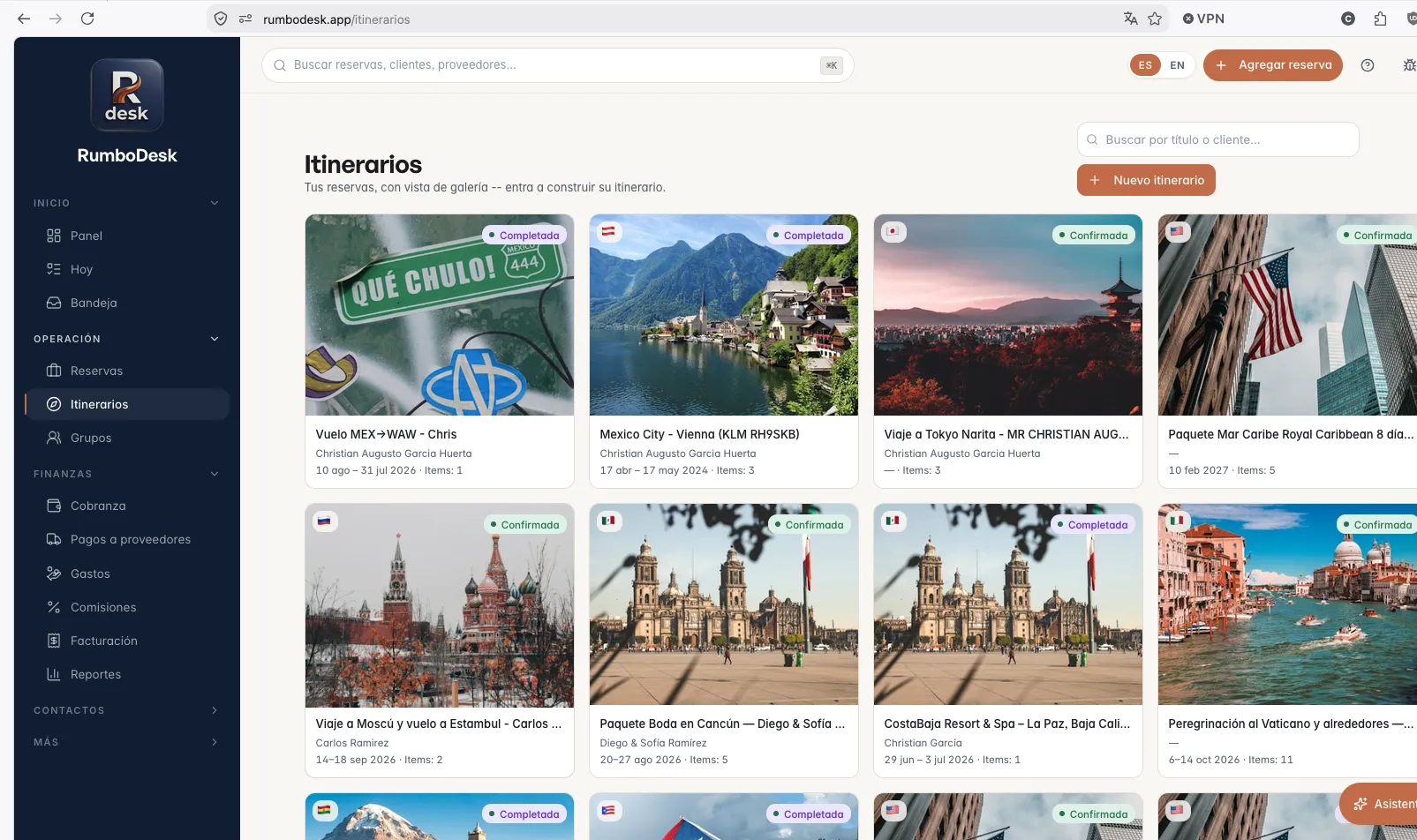Click Completada badge on CostaBaja card
The image size is (1417, 840).
[x=1093, y=525]
